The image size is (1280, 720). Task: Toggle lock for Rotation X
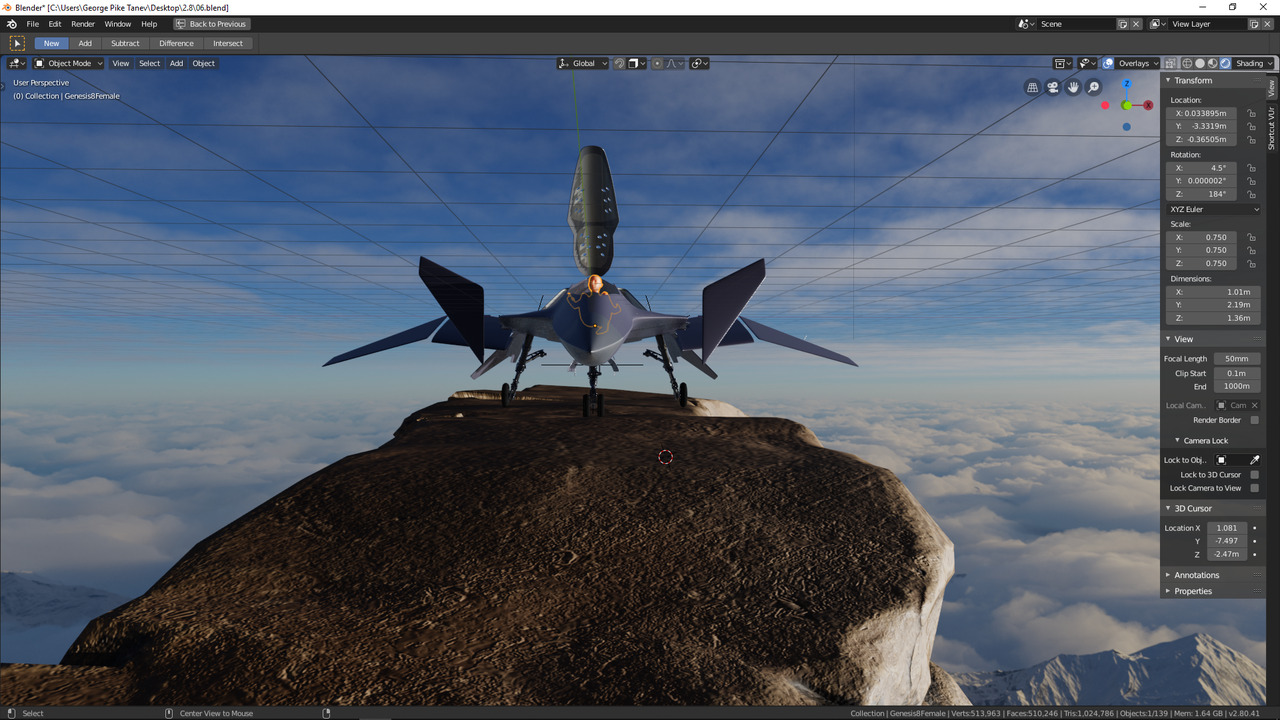[x=1251, y=168]
